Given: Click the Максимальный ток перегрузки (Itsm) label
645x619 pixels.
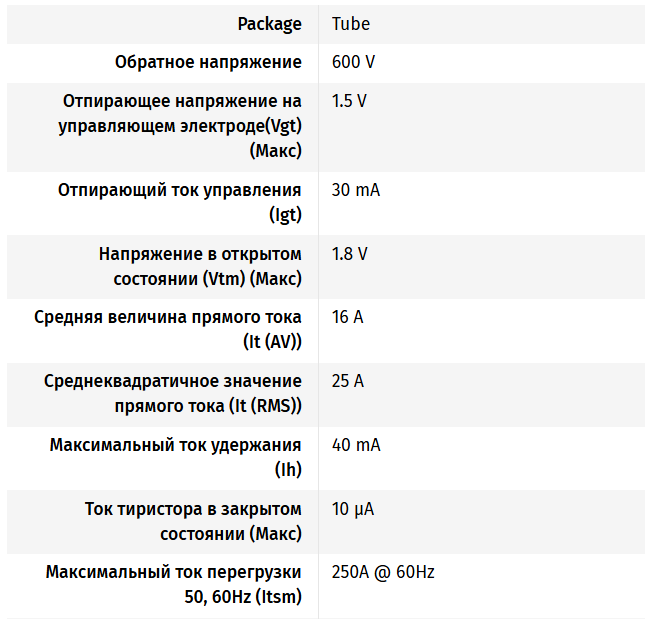Looking at the screenshot, I should tap(173, 585).
